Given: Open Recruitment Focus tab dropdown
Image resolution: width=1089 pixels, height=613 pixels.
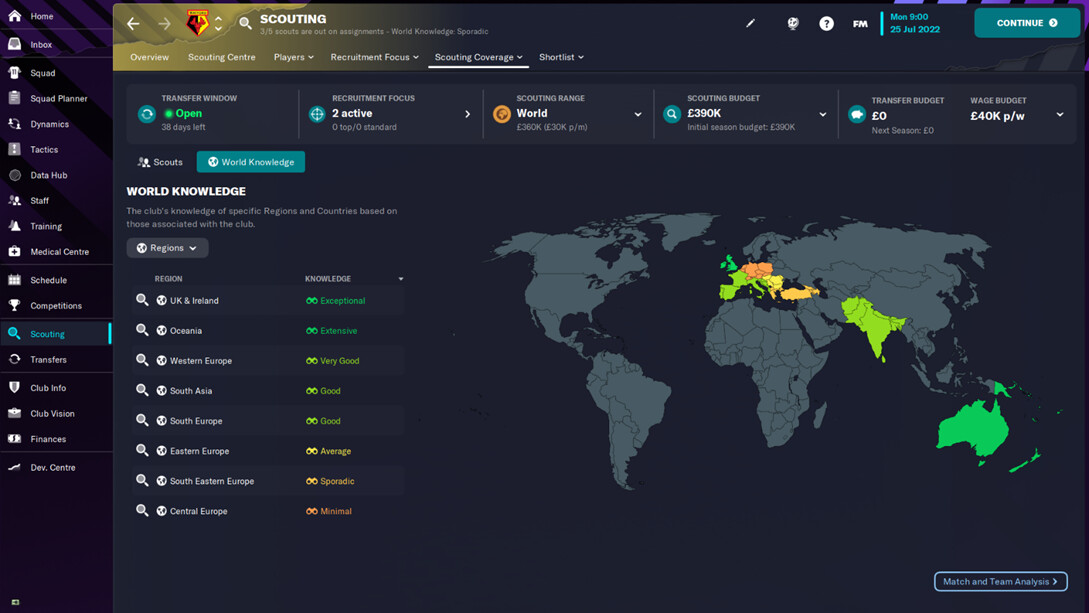Looking at the screenshot, I should click(x=374, y=57).
